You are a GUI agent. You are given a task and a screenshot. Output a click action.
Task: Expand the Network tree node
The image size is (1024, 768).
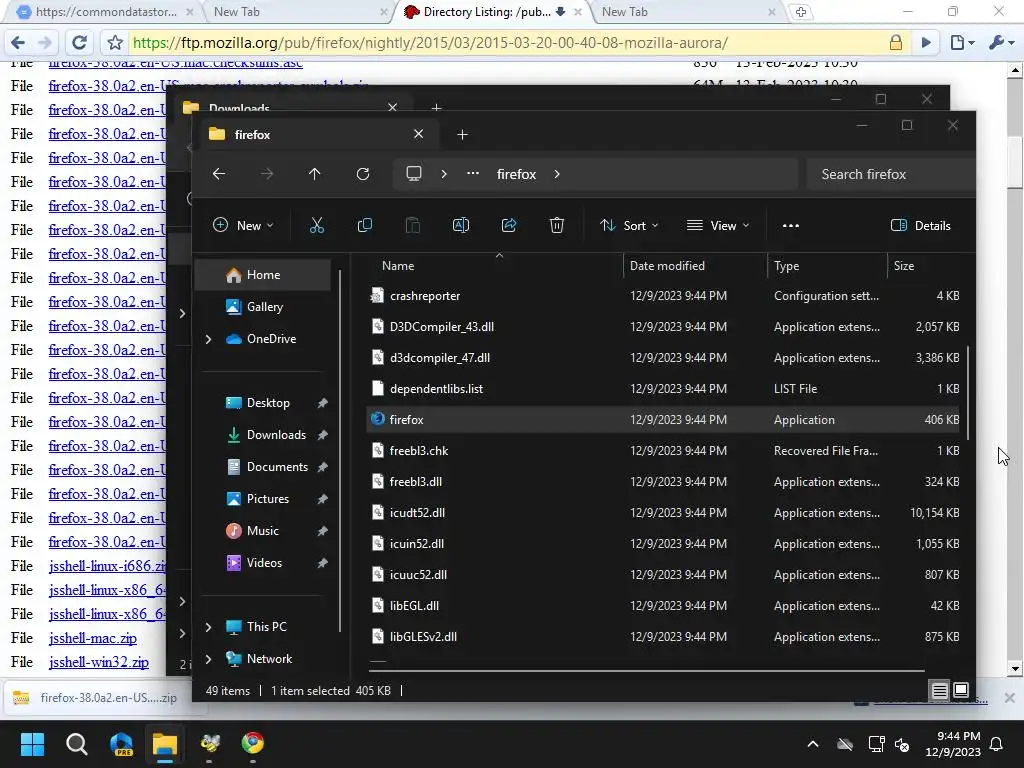pyautogui.click(x=208, y=659)
